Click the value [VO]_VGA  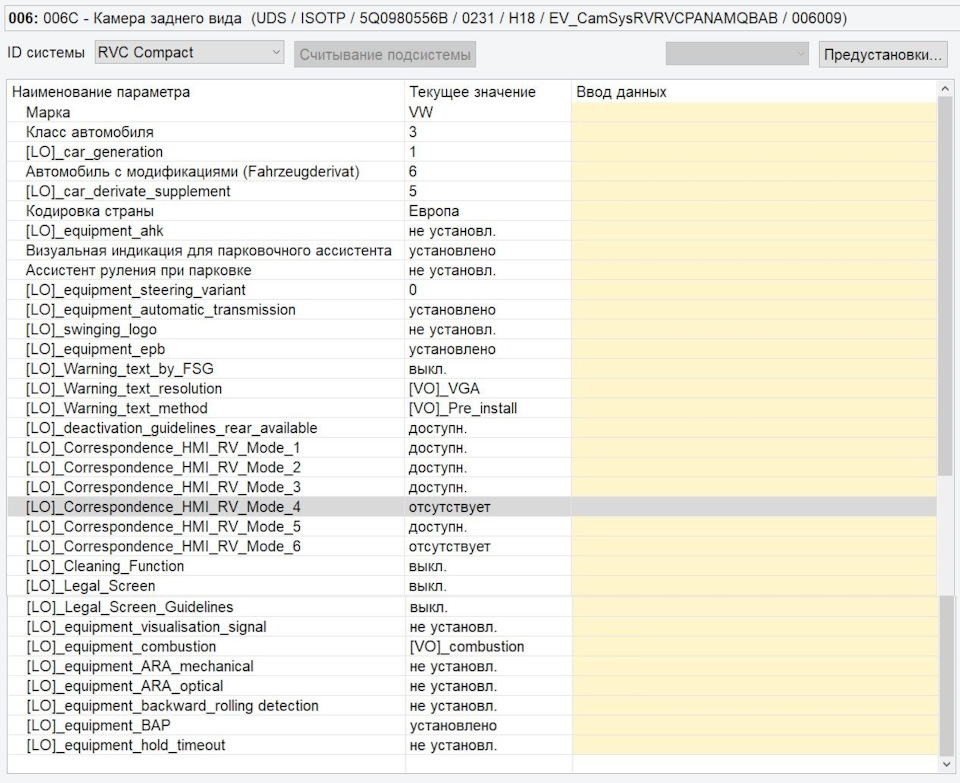coord(444,389)
